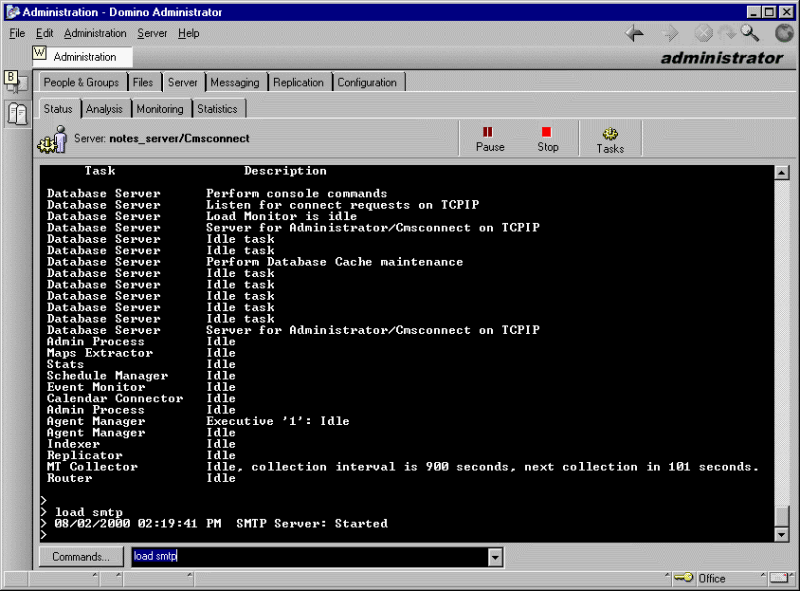Viewport: 800px width, 591px height.
Task: Click the 'Calendar Connector' task row
Action: (x=141, y=398)
